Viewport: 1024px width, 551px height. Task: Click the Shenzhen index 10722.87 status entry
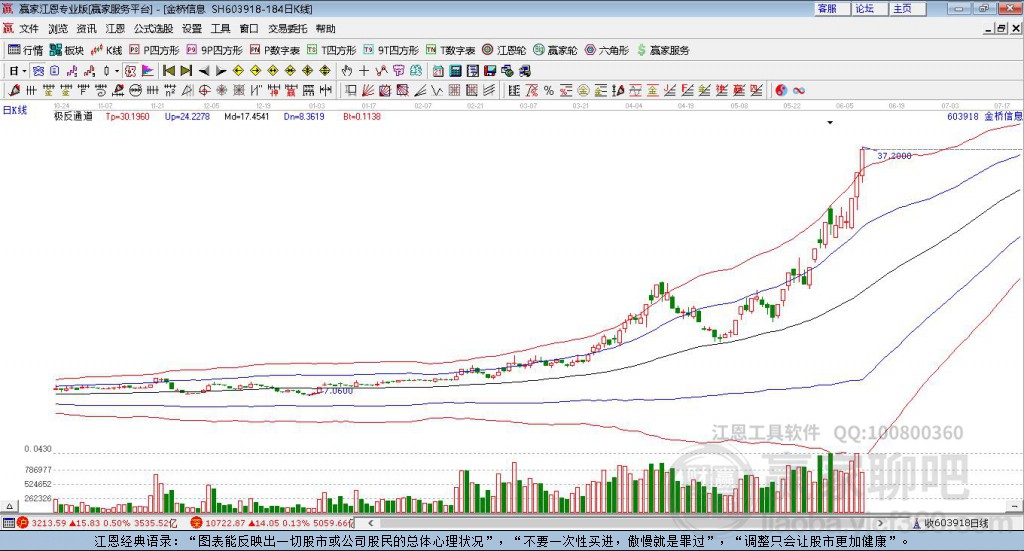(272, 523)
